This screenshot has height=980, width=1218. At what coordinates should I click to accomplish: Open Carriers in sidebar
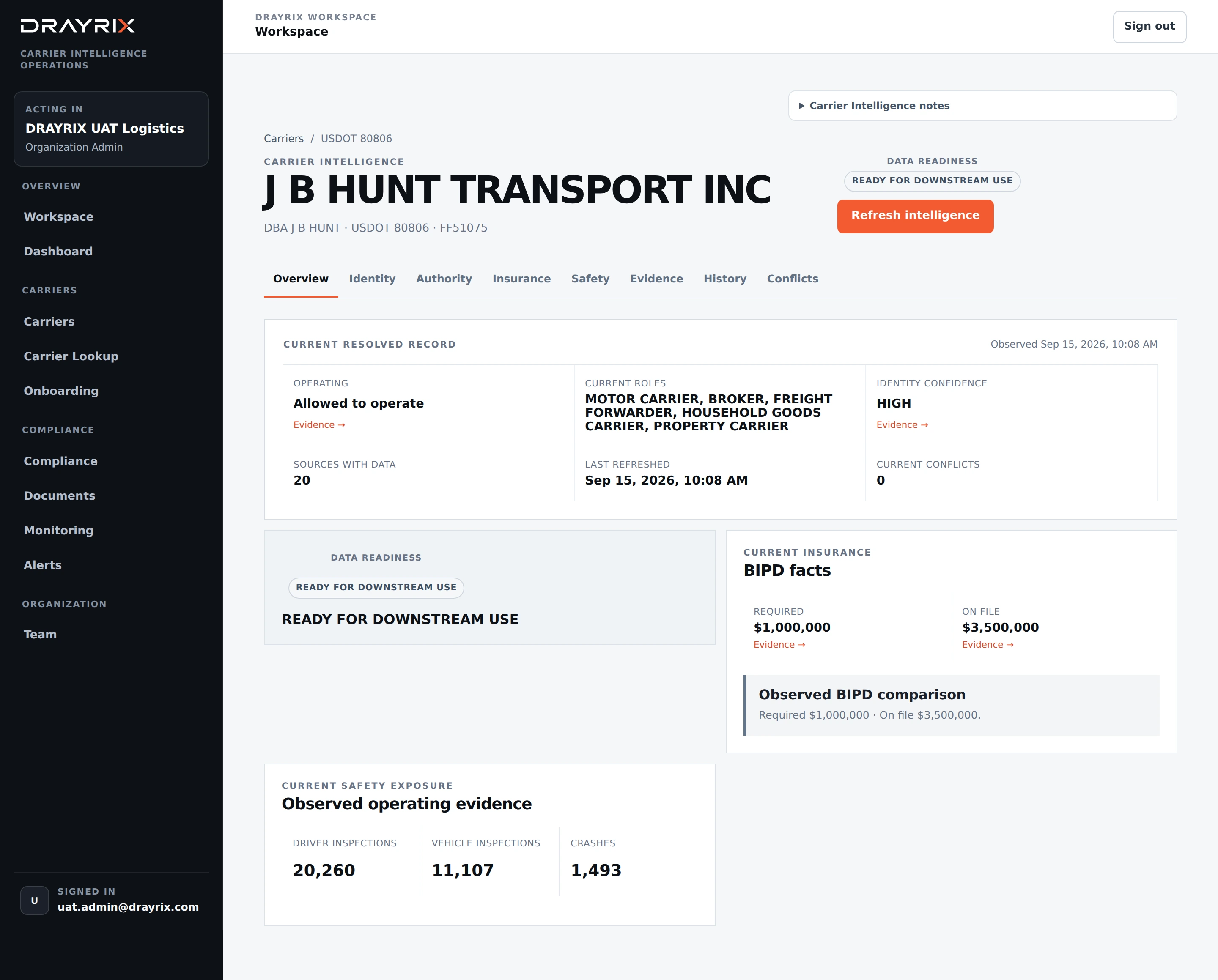(x=49, y=321)
